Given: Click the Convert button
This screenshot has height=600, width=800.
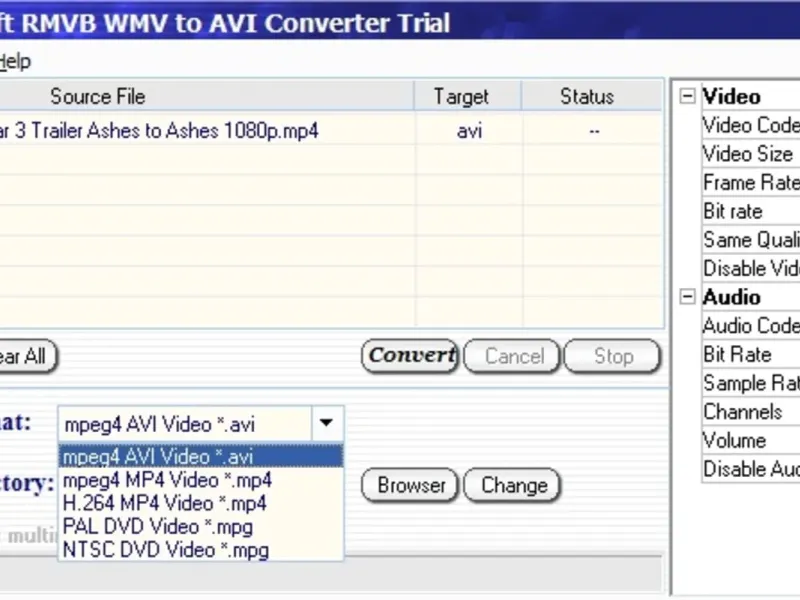Looking at the screenshot, I should pos(410,356).
